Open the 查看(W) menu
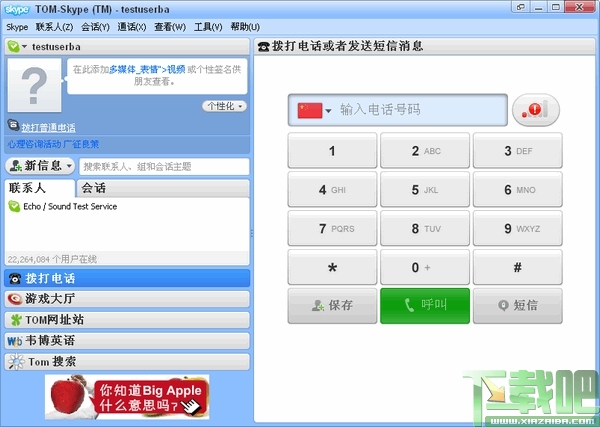 (x=170, y=27)
